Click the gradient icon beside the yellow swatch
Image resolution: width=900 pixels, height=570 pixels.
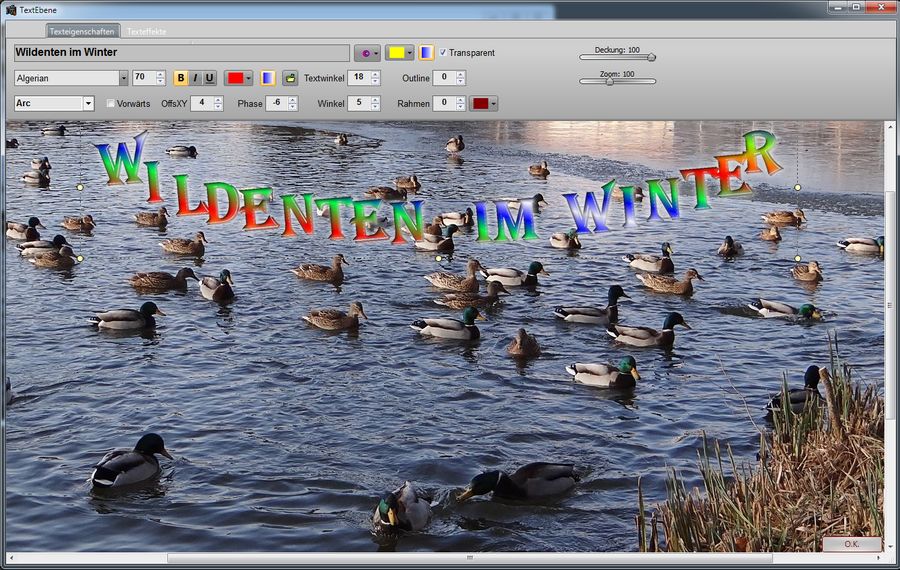[x=426, y=53]
